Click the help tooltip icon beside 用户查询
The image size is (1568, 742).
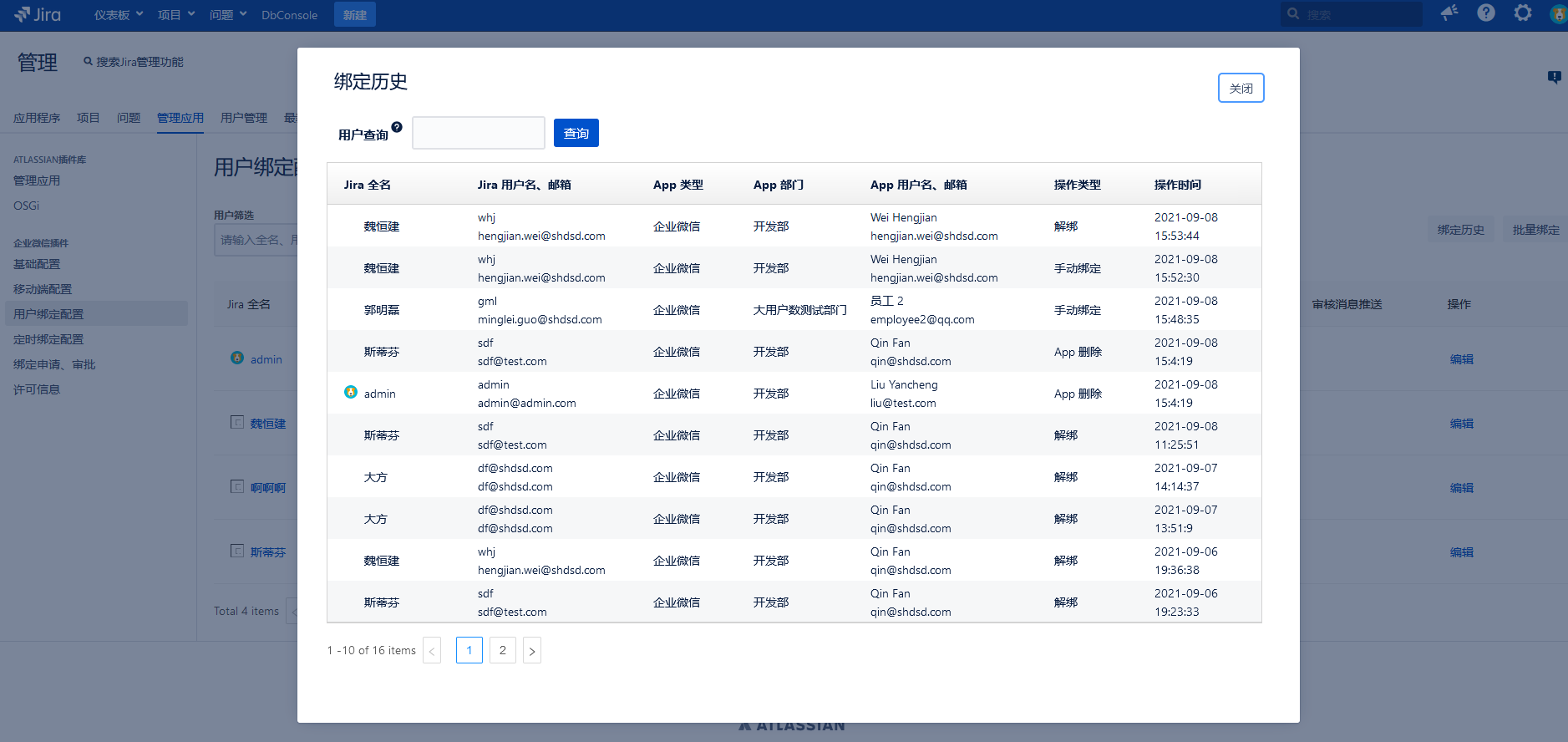(397, 127)
